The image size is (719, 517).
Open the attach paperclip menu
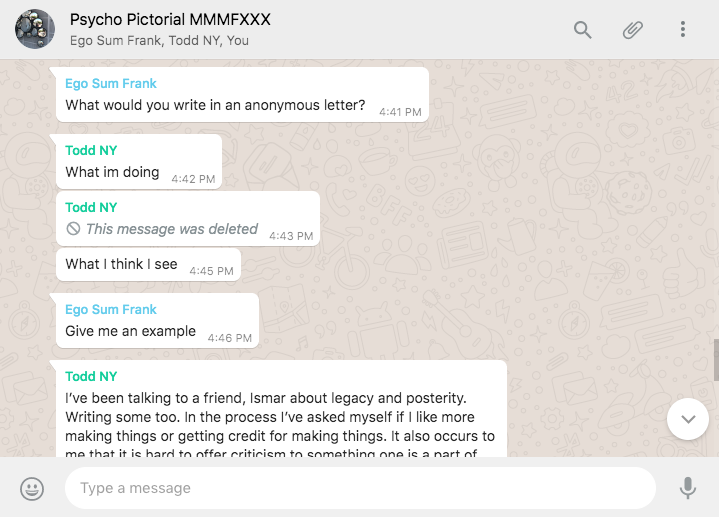tap(633, 29)
